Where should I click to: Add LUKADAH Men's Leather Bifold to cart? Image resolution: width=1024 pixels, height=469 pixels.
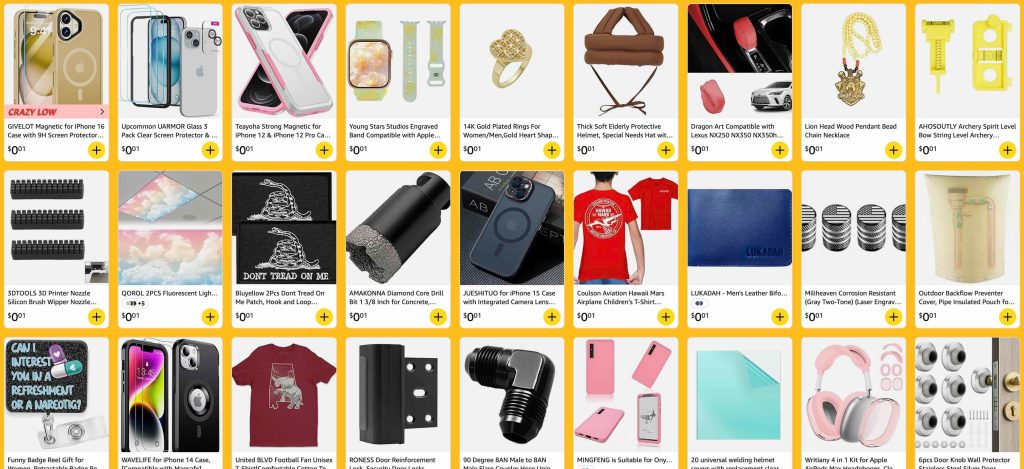(x=780, y=317)
